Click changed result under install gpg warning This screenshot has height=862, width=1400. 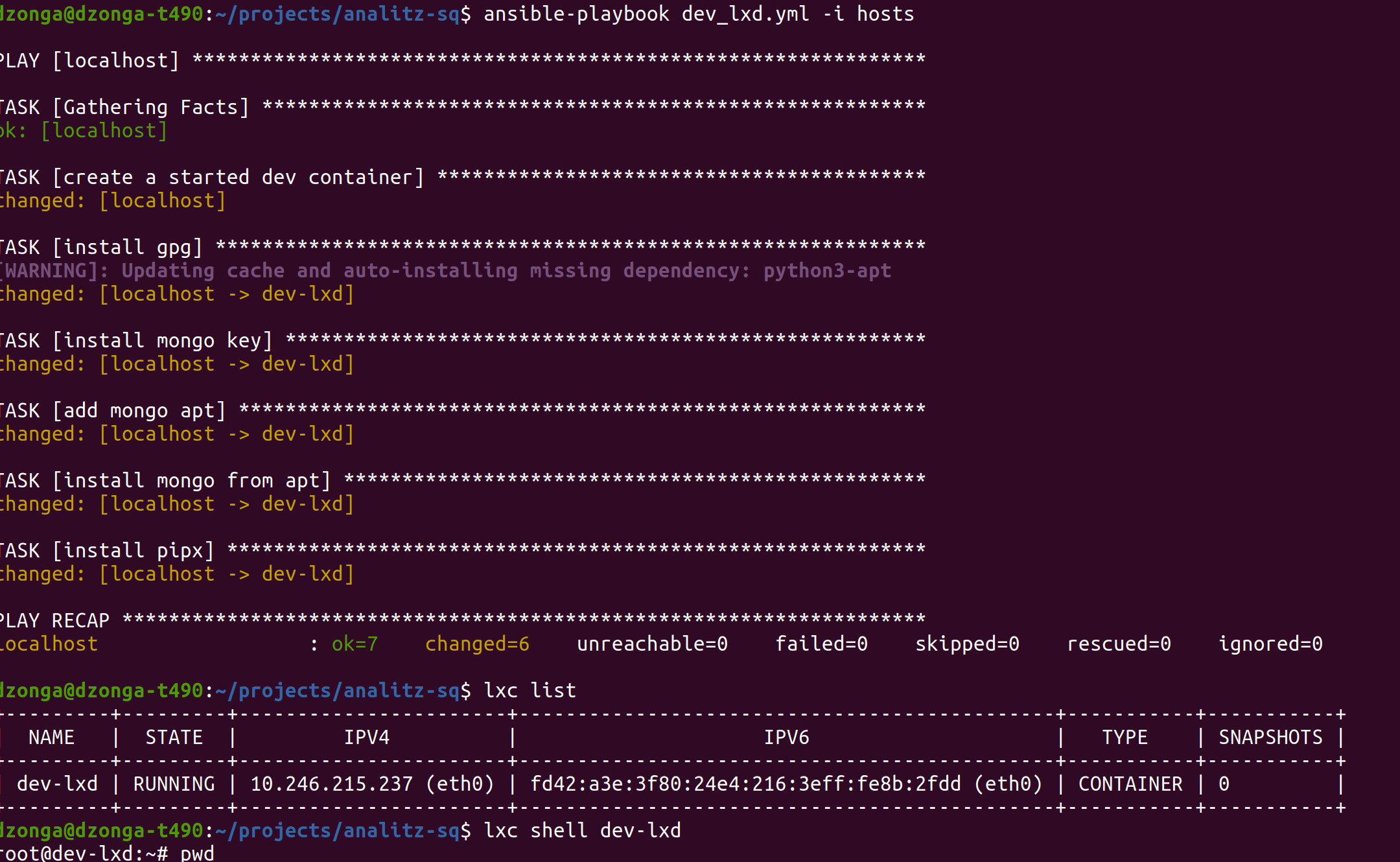(x=177, y=294)
